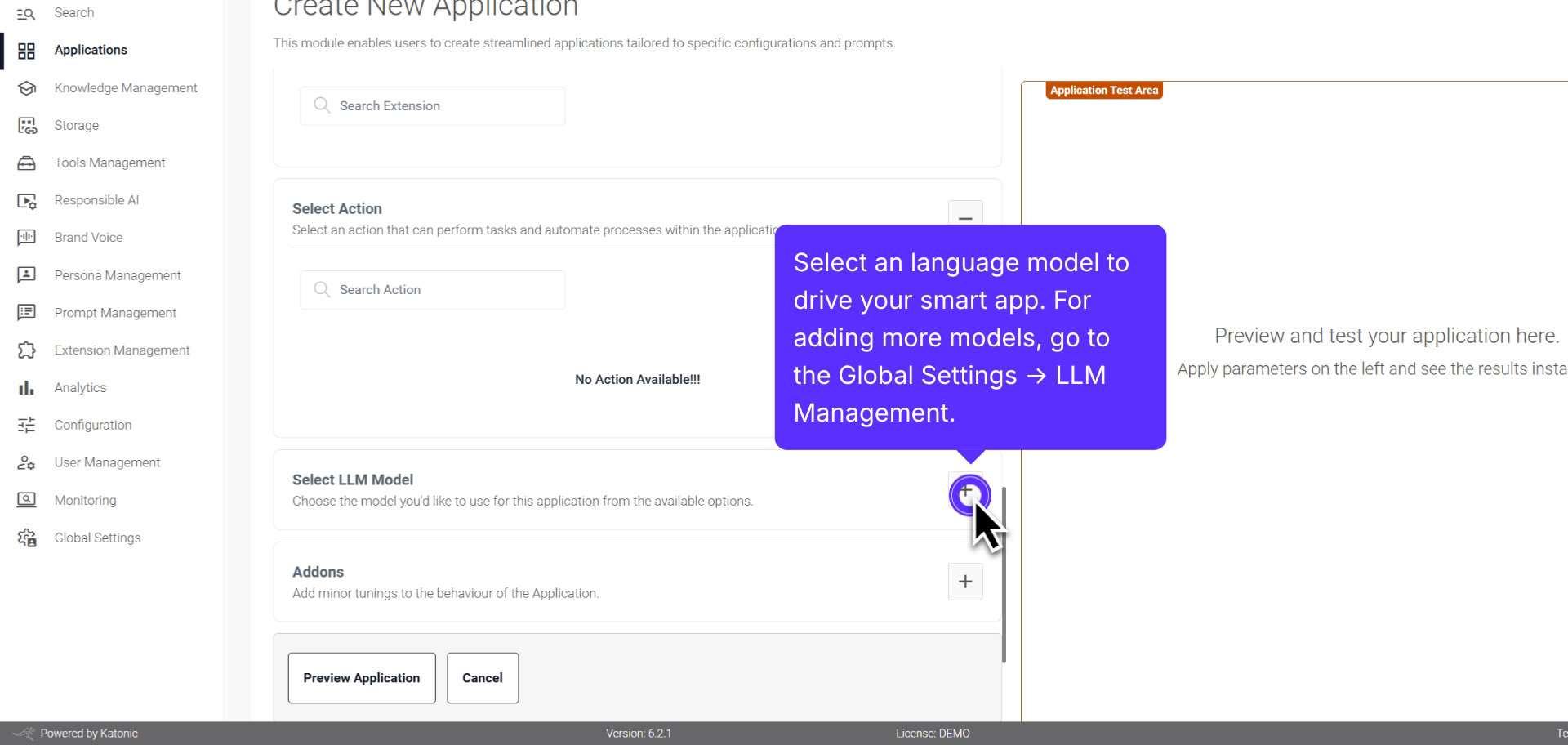This screenshot has width=1568, height=745.
Task: Click inside the Search Extension field
Action: 432,105
